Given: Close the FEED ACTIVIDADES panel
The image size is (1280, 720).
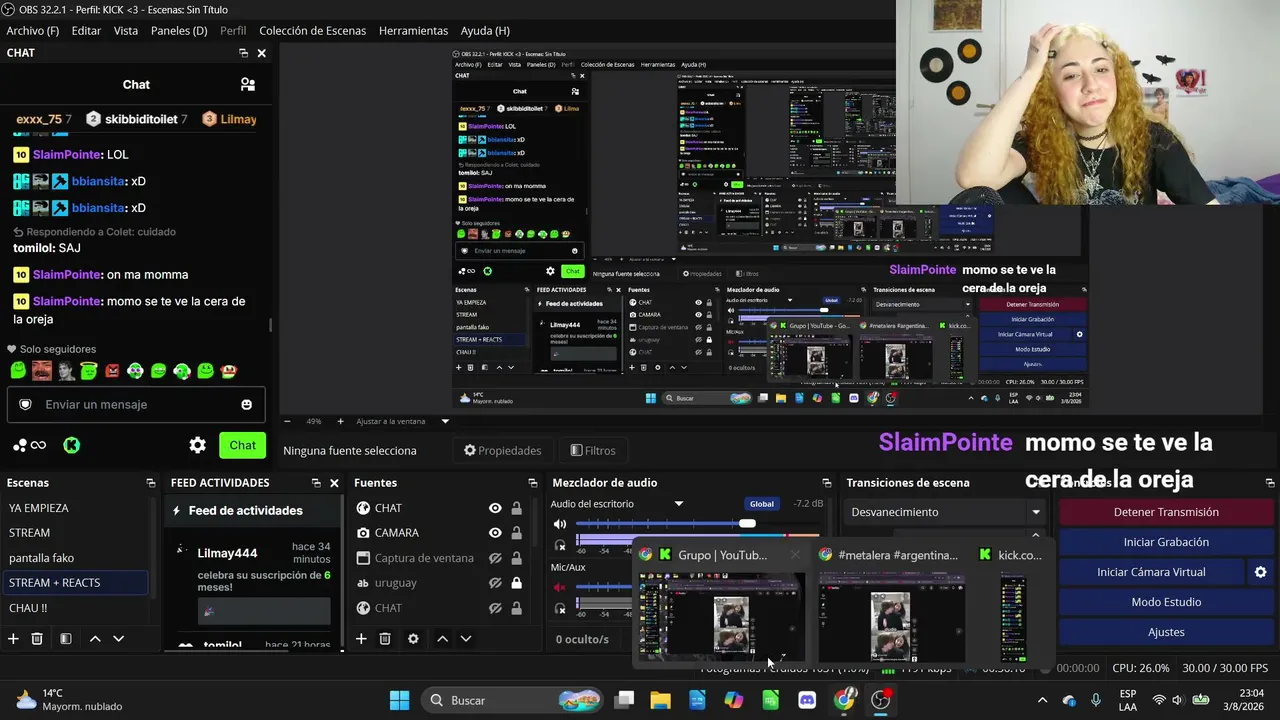Looking at the screenshot, I should pos(334,483).
